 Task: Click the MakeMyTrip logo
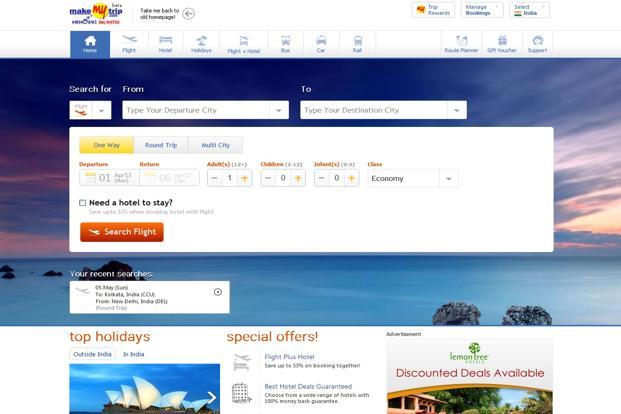pos(95,13)
